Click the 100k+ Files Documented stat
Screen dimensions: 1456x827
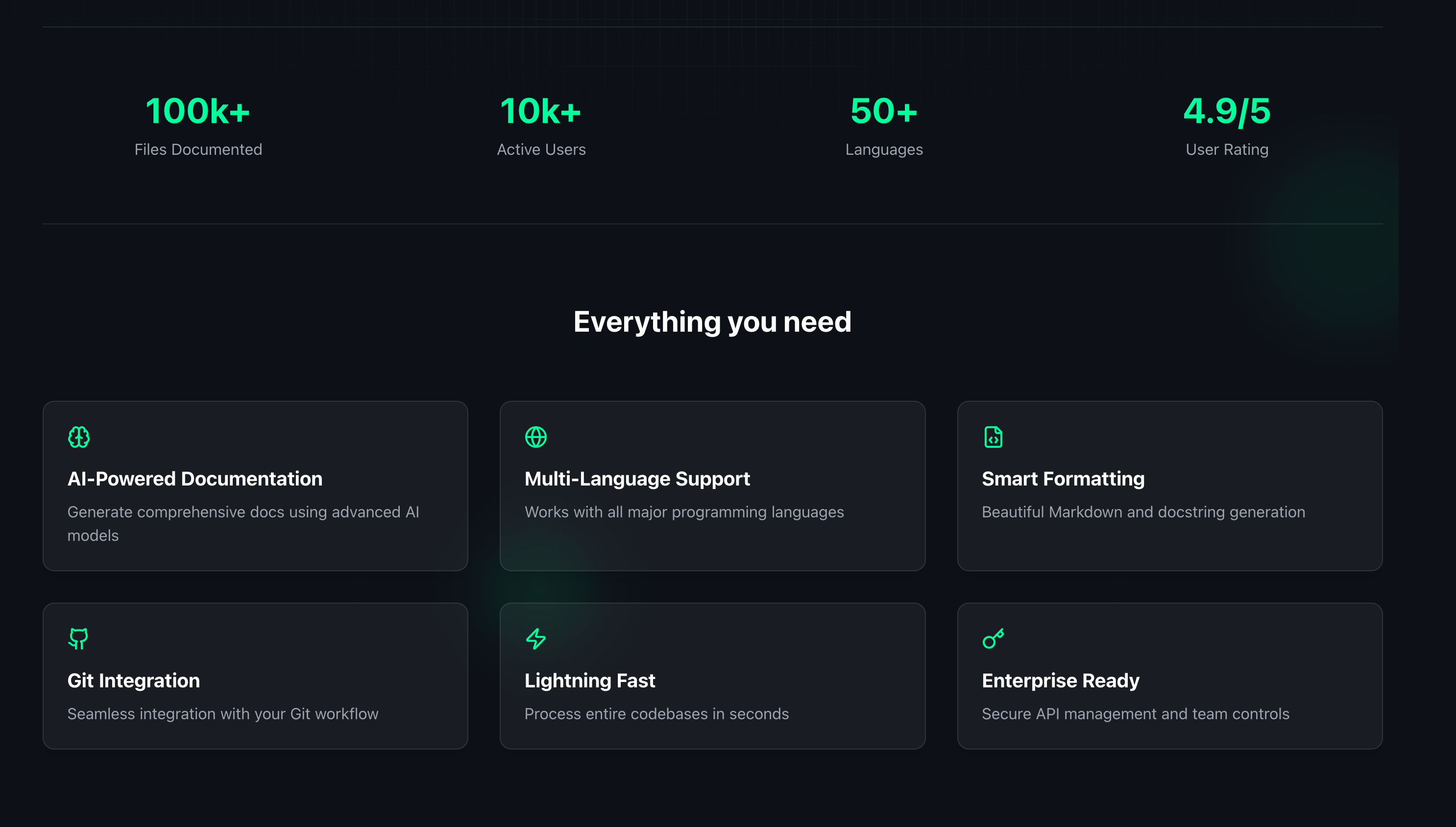coord(197,111)
